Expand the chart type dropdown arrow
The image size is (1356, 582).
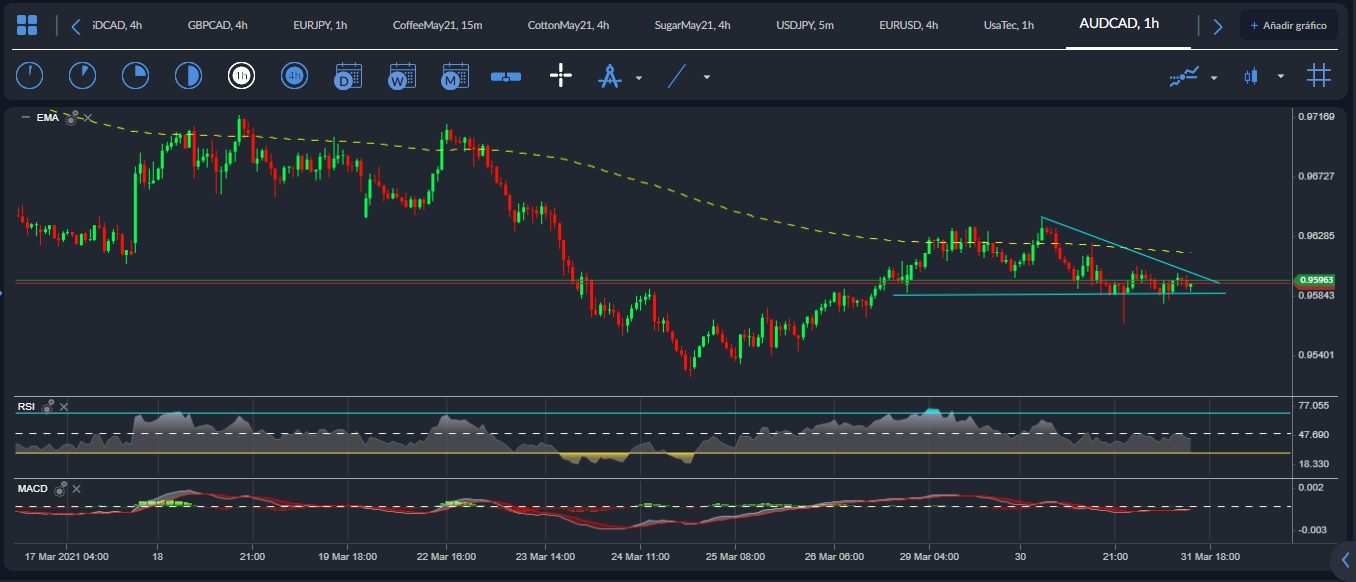(x=1281, y=77)
